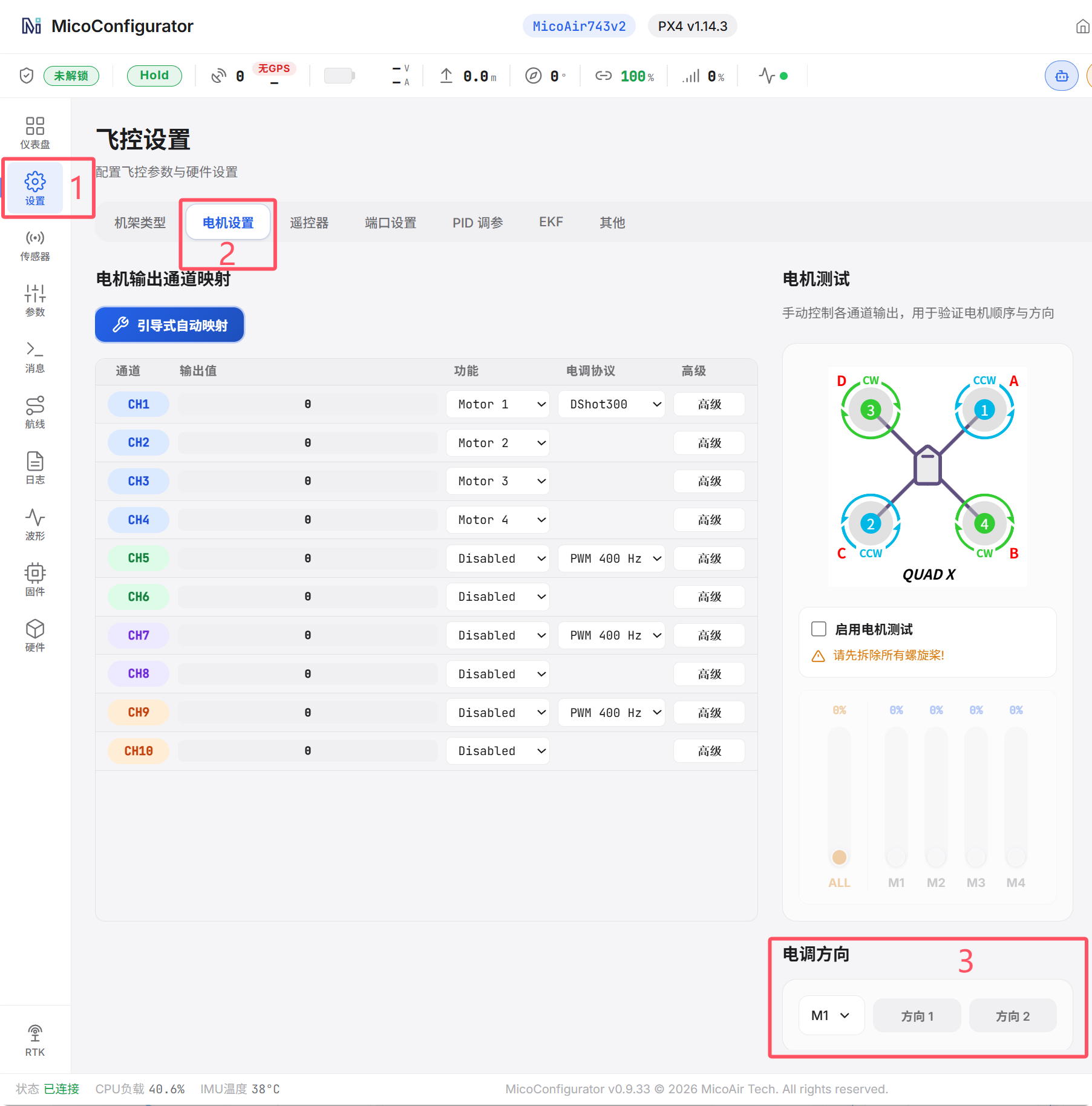The width and height of the screenshot is (1092, 1106).
Task: Expand CH5 Disabled function dropdown
Action: click(x=497, y=558)
